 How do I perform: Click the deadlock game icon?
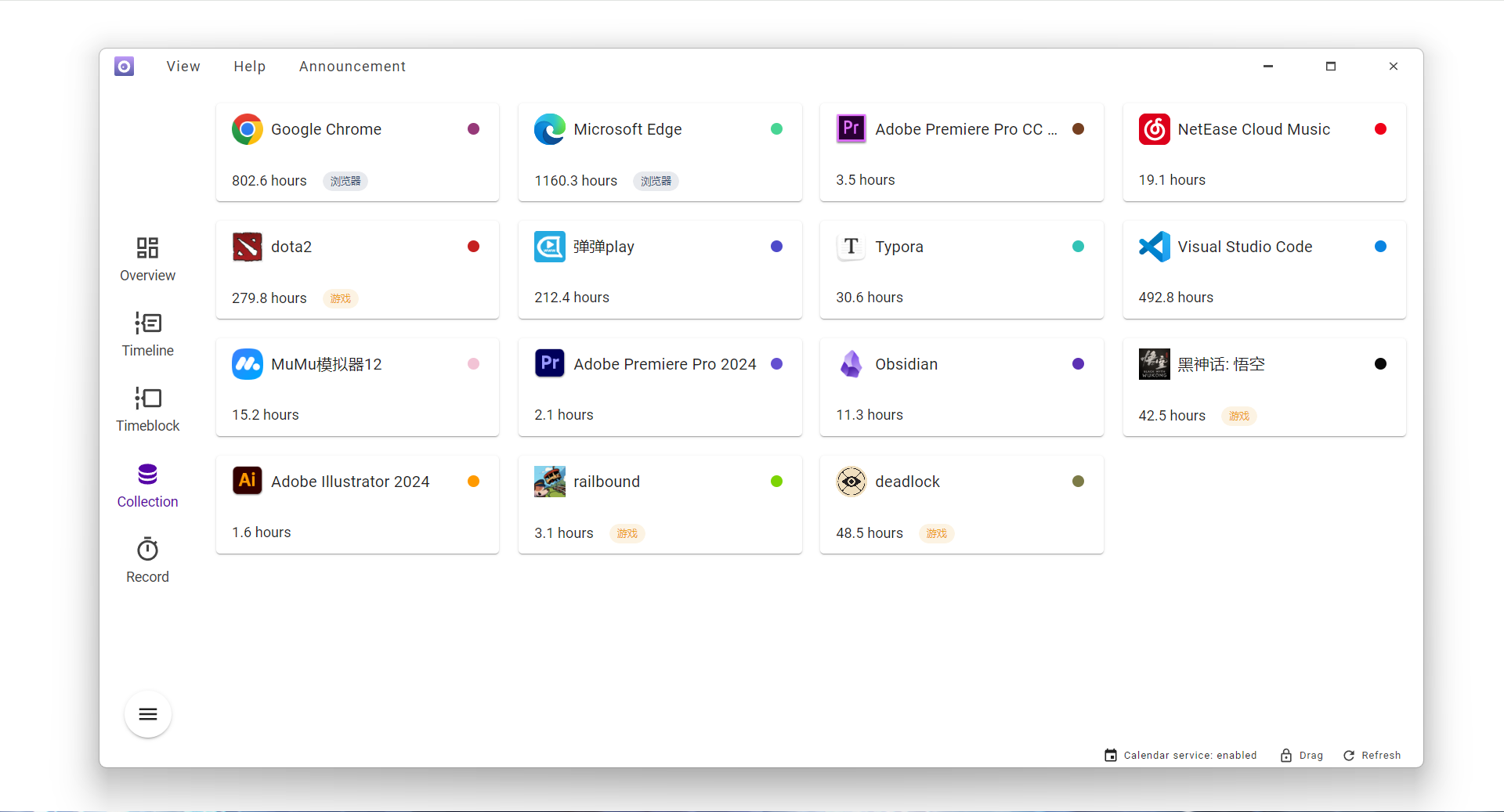coord(851,482)
